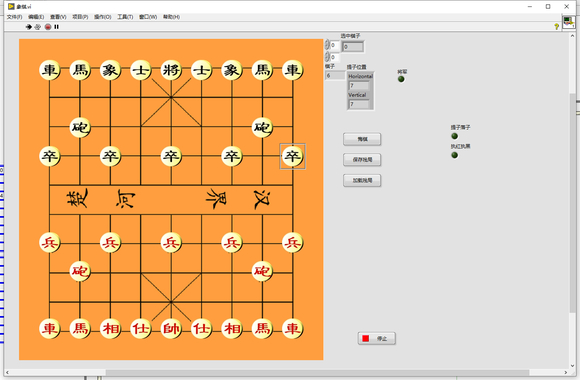Open the 文件(F) menu
The image size is (580, 380).
pyautogui.click(x=14, y=17)
